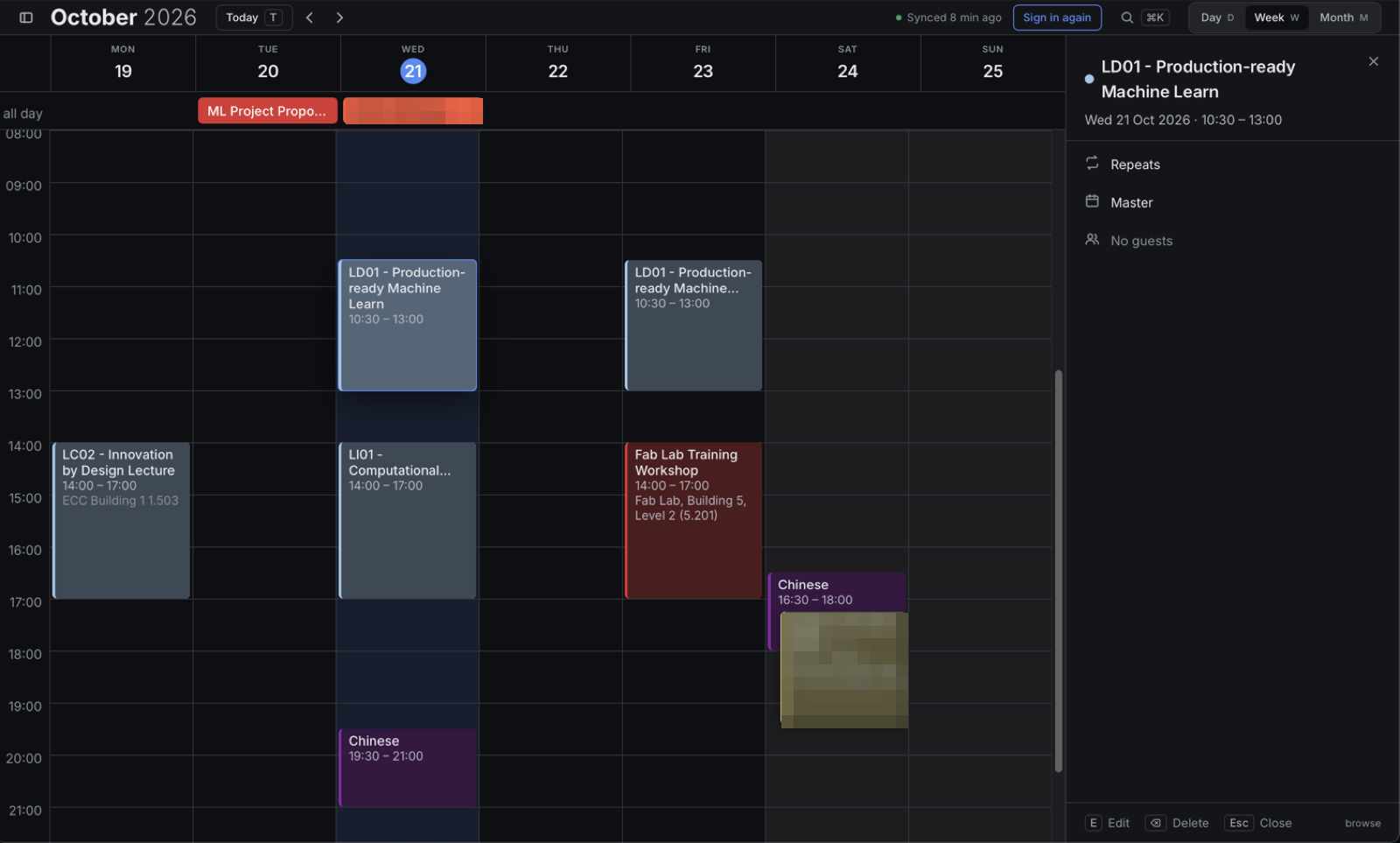Click the browse label at panel bottom
This screenshot has height=843, width=1400.
click(x=1362, y=823)
